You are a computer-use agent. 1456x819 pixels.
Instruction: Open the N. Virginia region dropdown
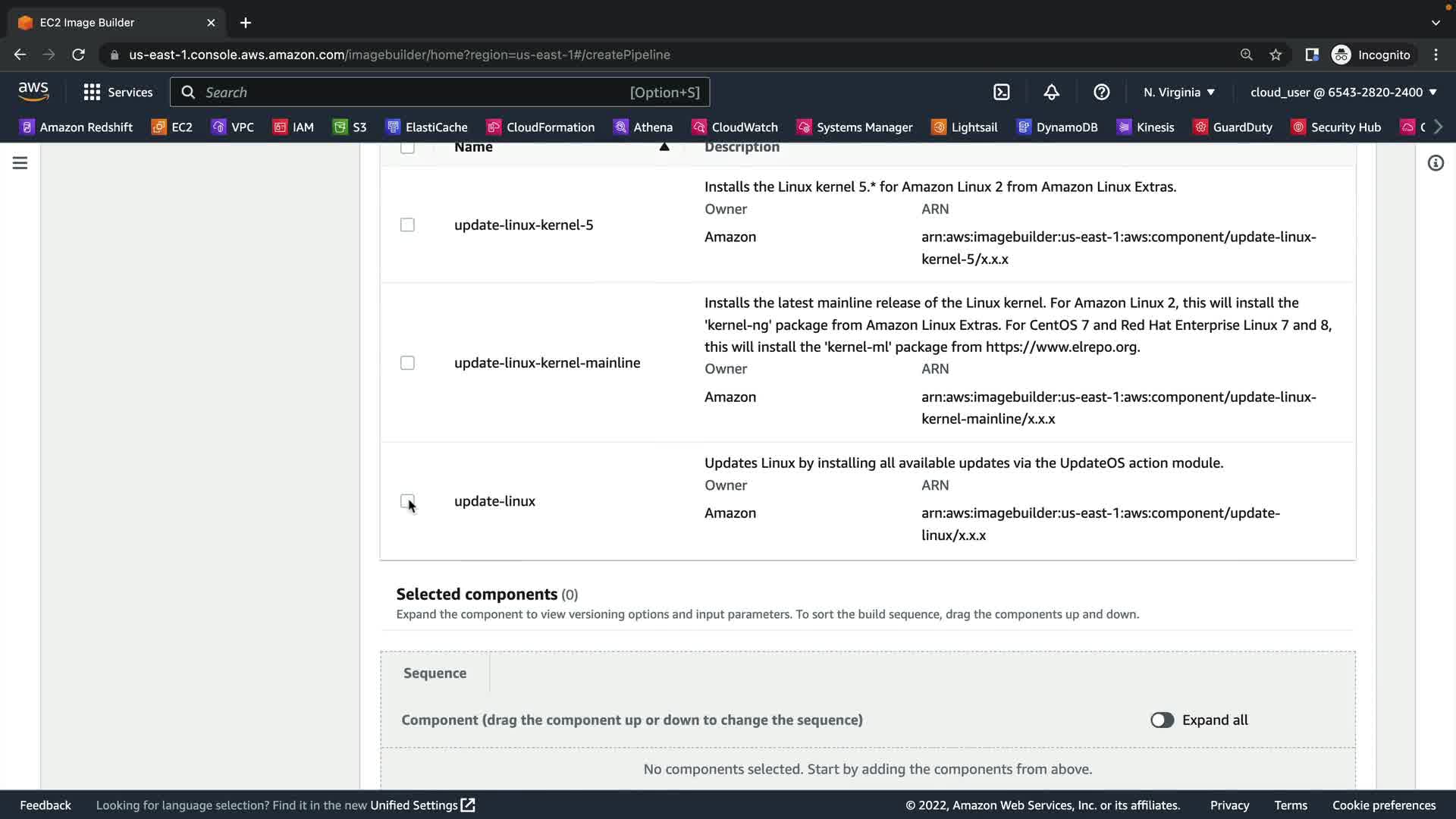1178,92
